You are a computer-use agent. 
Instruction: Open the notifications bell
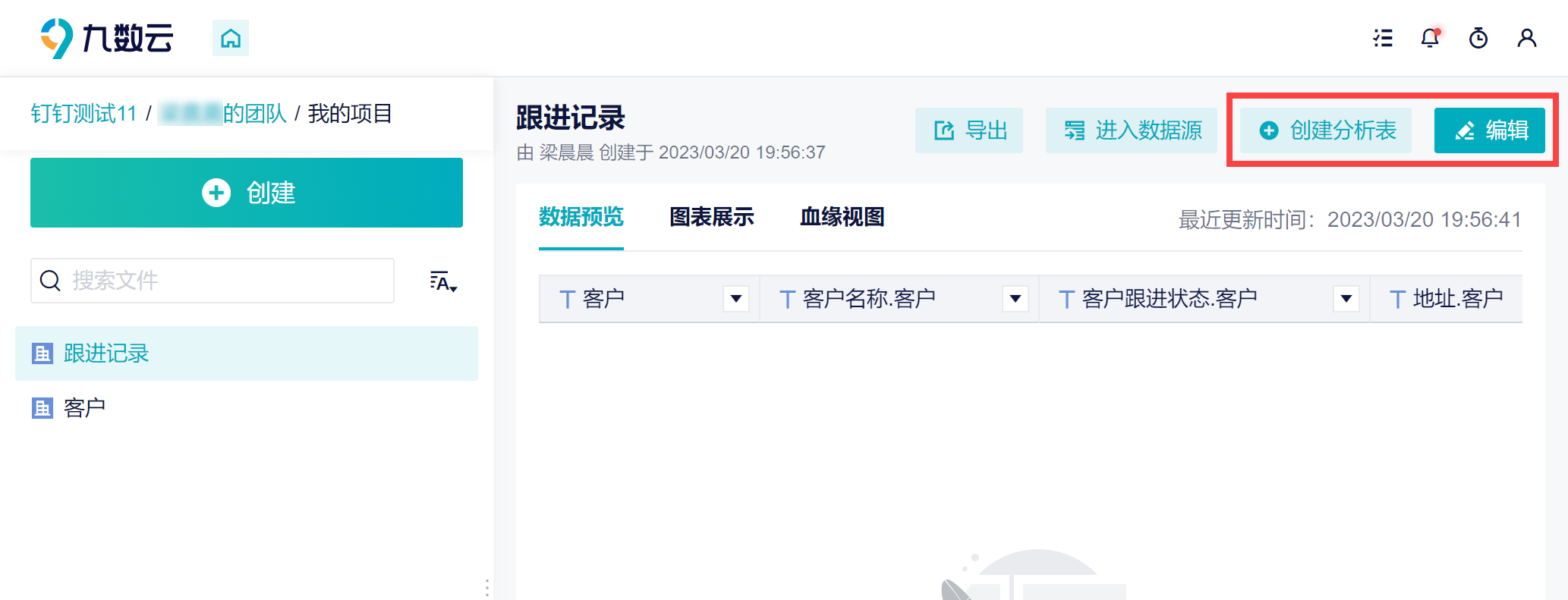pyautogui.click(x=1431, y=38)
